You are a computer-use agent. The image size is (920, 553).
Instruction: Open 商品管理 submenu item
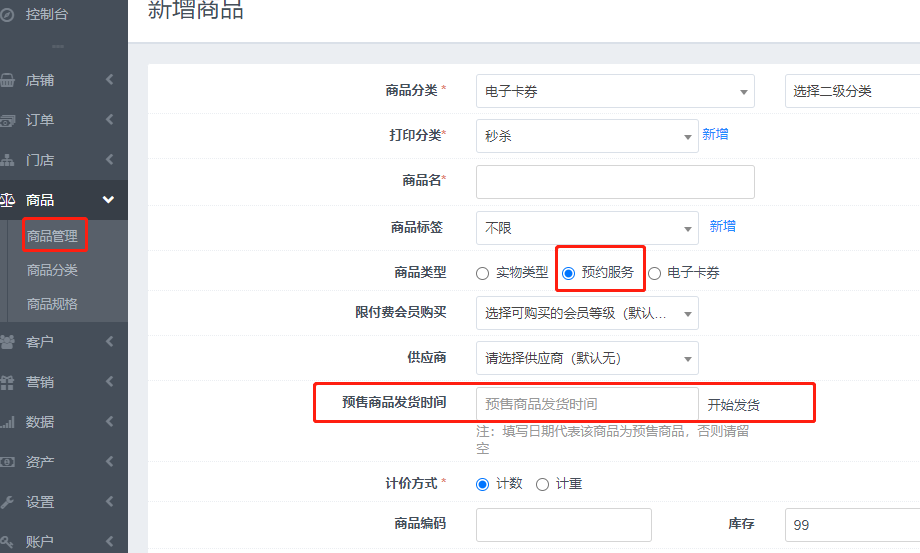52,236
